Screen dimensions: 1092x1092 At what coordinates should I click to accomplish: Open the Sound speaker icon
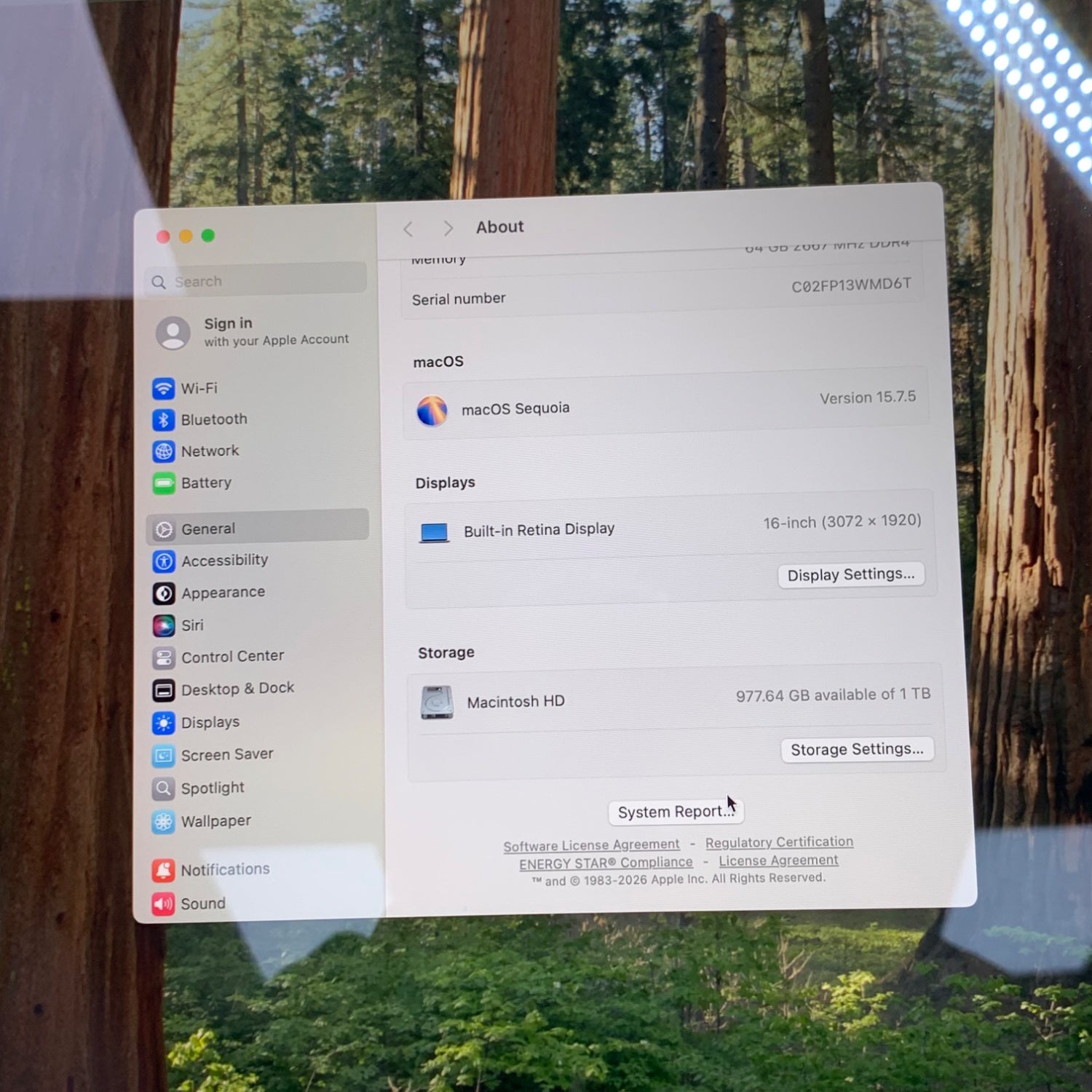tap(163, 904)
